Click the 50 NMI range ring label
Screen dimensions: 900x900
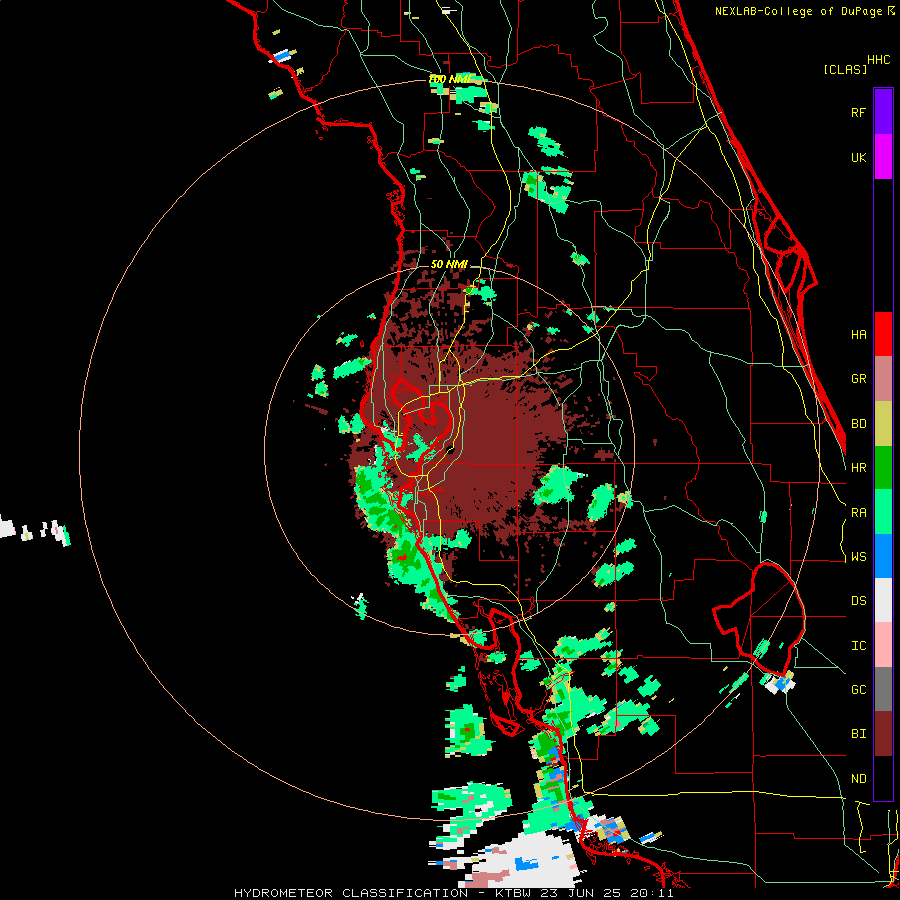[449, 264]
